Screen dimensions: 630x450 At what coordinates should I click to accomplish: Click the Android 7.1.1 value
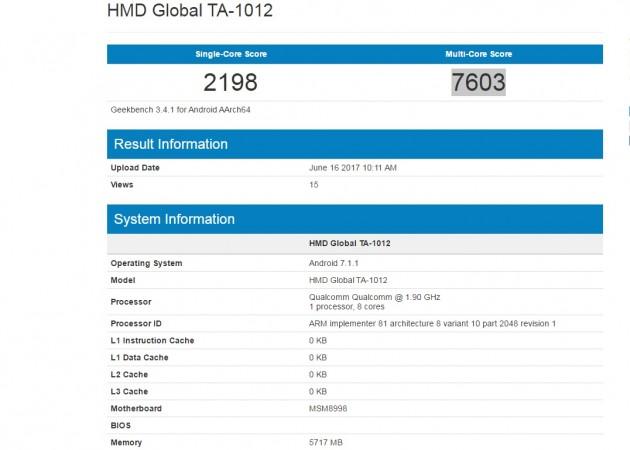click(333, 263)
